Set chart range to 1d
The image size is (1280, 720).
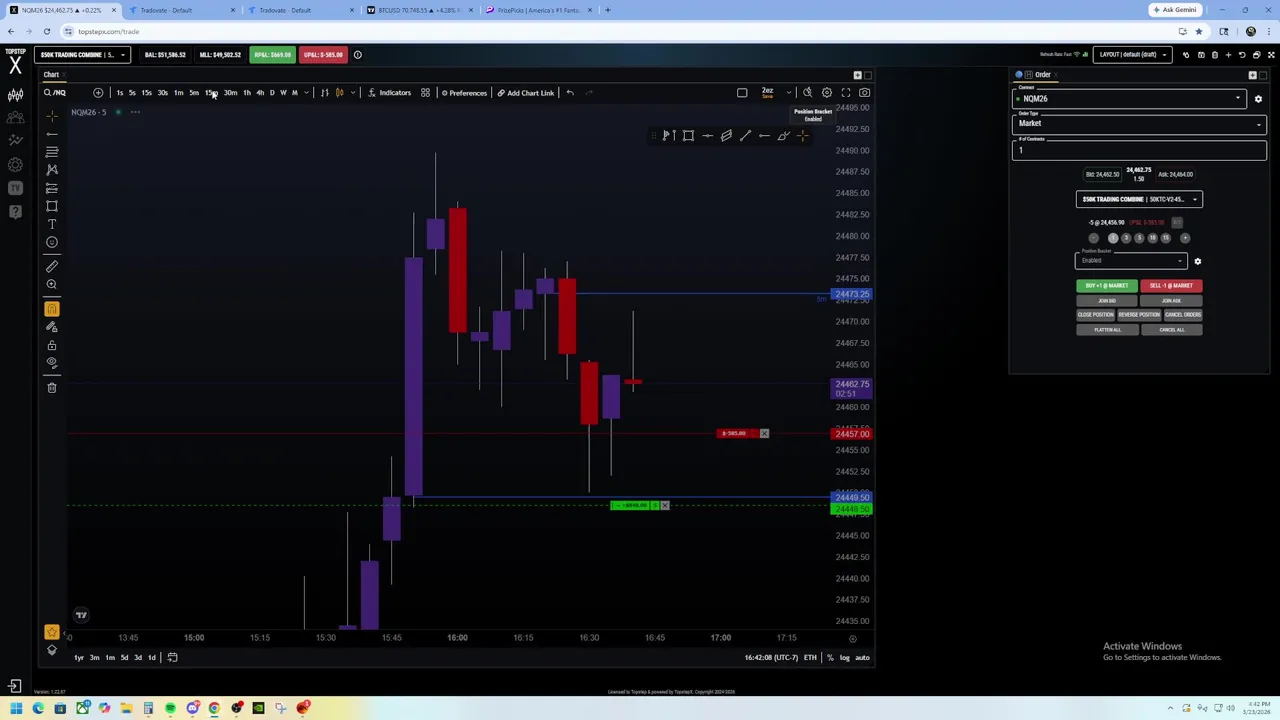[x=151, y=657]
